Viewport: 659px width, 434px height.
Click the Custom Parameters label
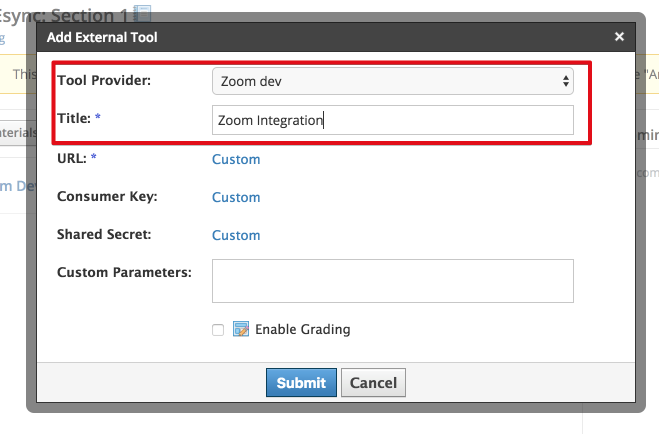tap(124, 272)
